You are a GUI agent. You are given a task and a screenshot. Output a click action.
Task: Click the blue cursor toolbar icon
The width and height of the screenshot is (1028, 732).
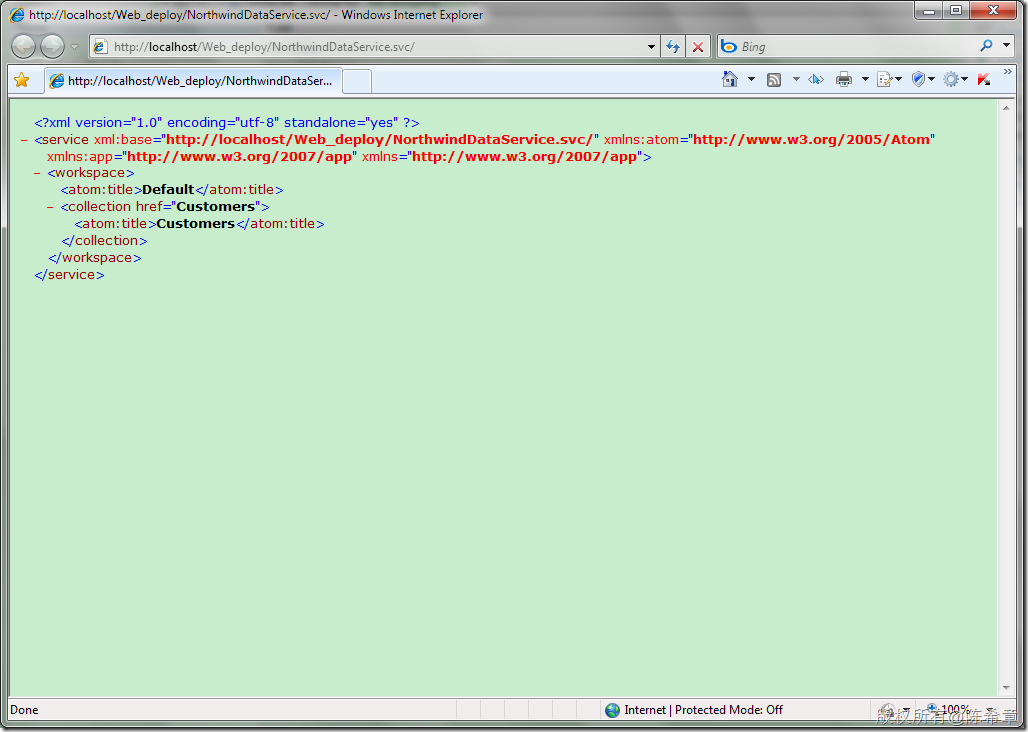(816, 79)
